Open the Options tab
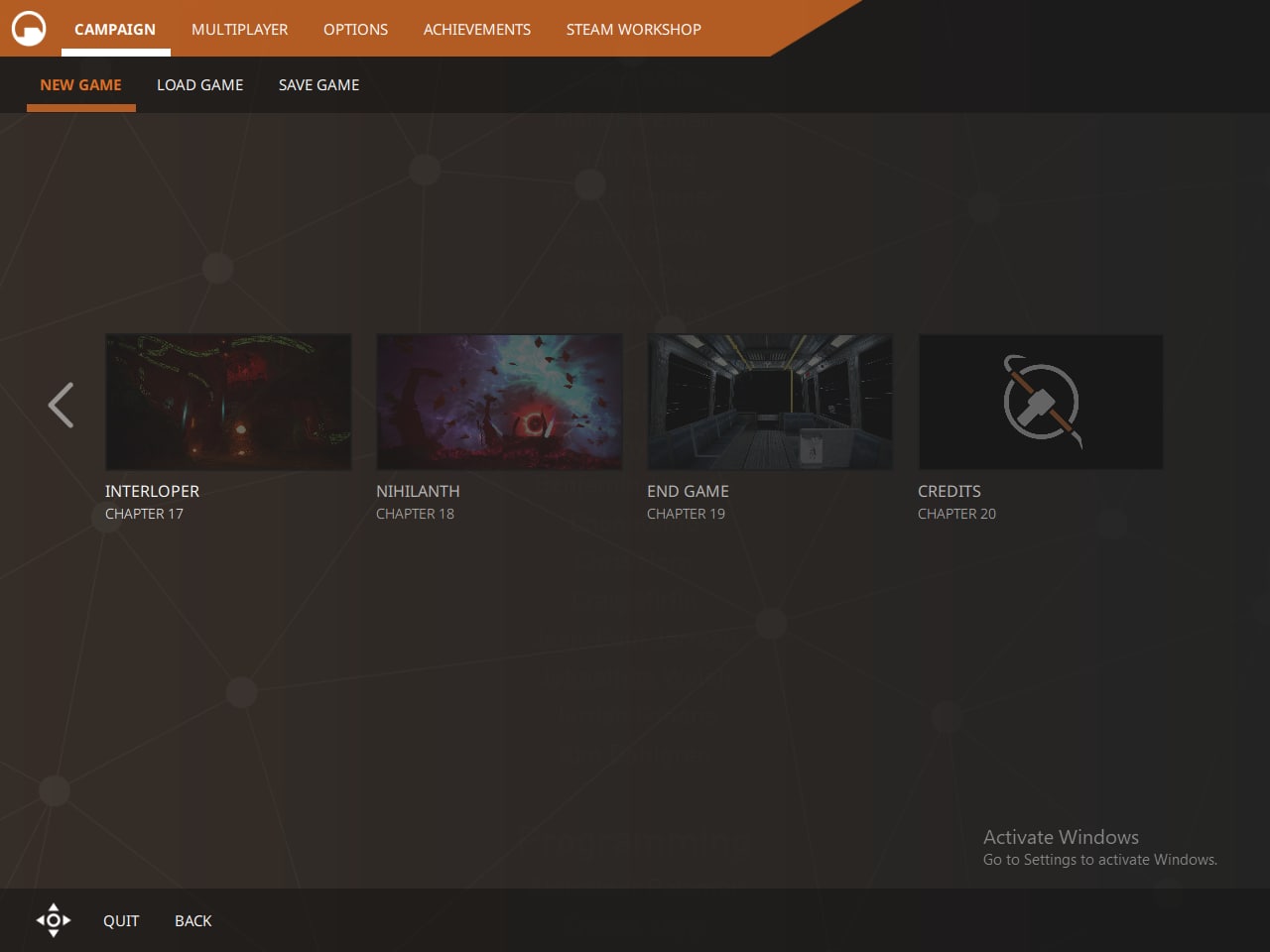The image size is (1270, 952). tap(355, 30)
